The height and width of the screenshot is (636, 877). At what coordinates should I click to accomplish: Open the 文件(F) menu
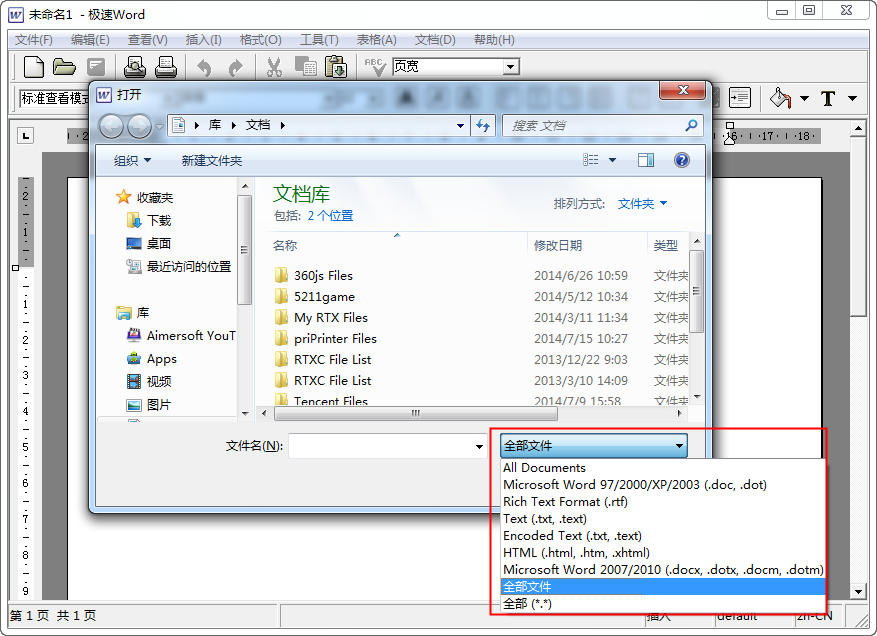[34, 40]
